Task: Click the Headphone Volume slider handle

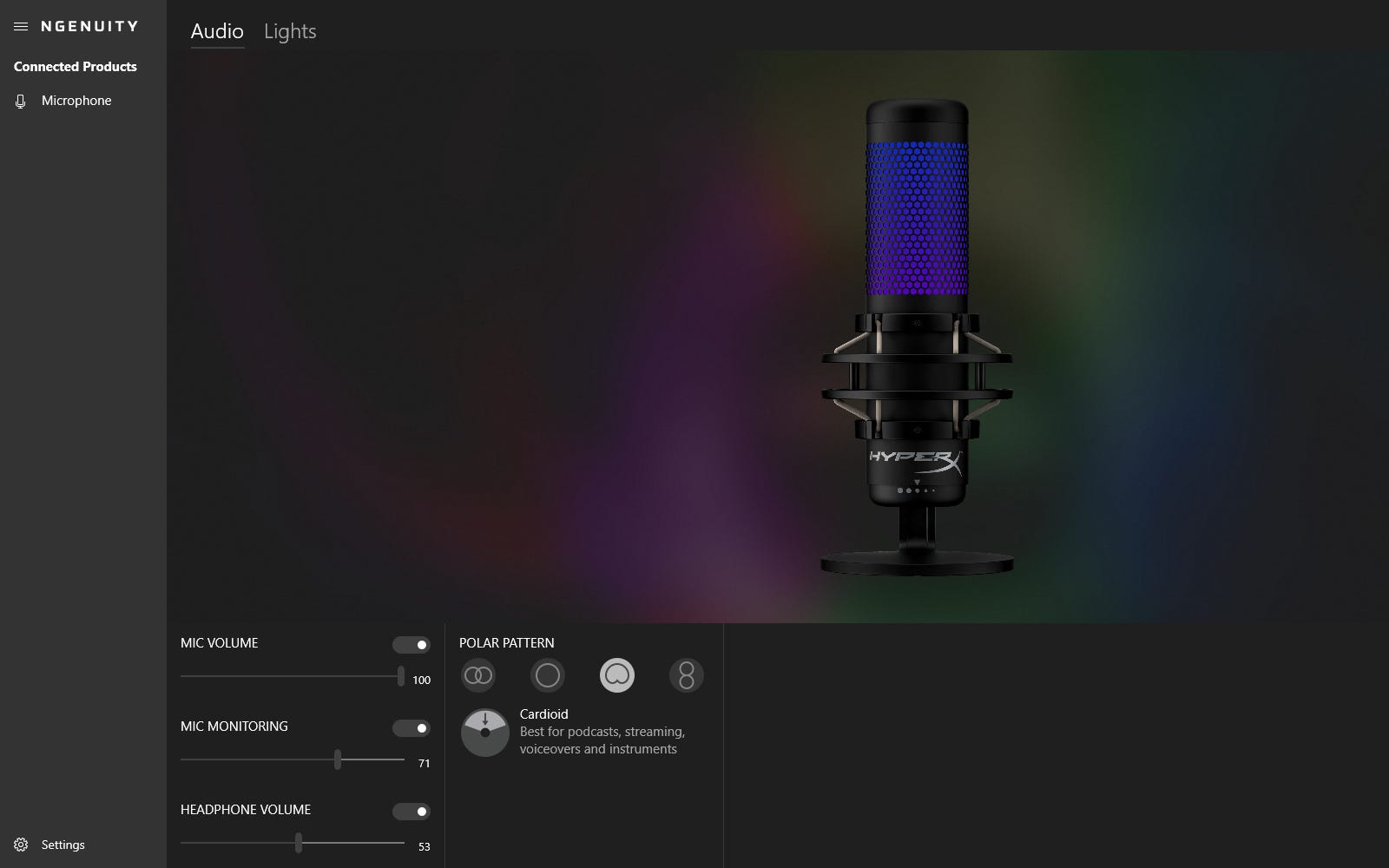Action: 299,843
